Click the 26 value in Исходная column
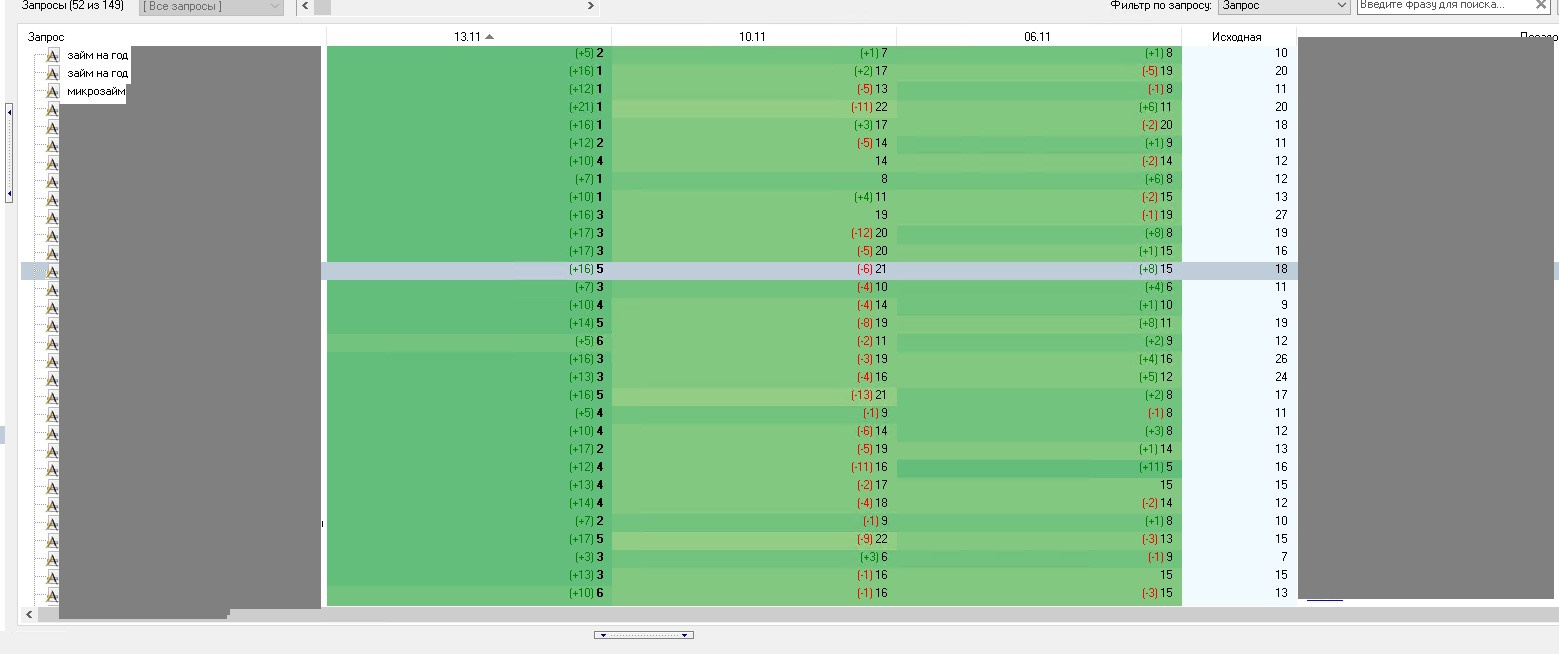The image size is (1559, 654). click(1281, 359)
